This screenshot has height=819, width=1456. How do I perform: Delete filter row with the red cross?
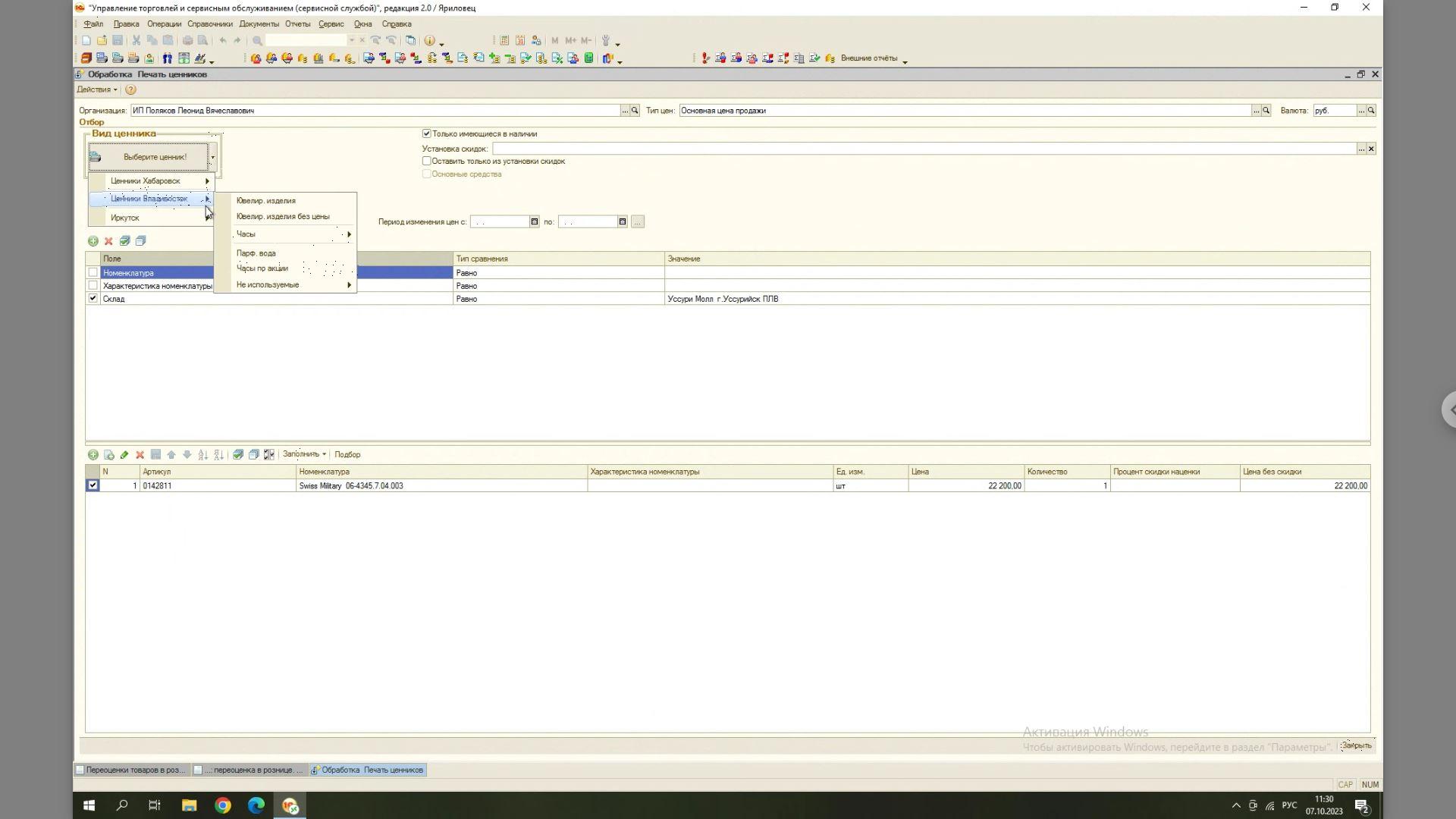point(108,241)
